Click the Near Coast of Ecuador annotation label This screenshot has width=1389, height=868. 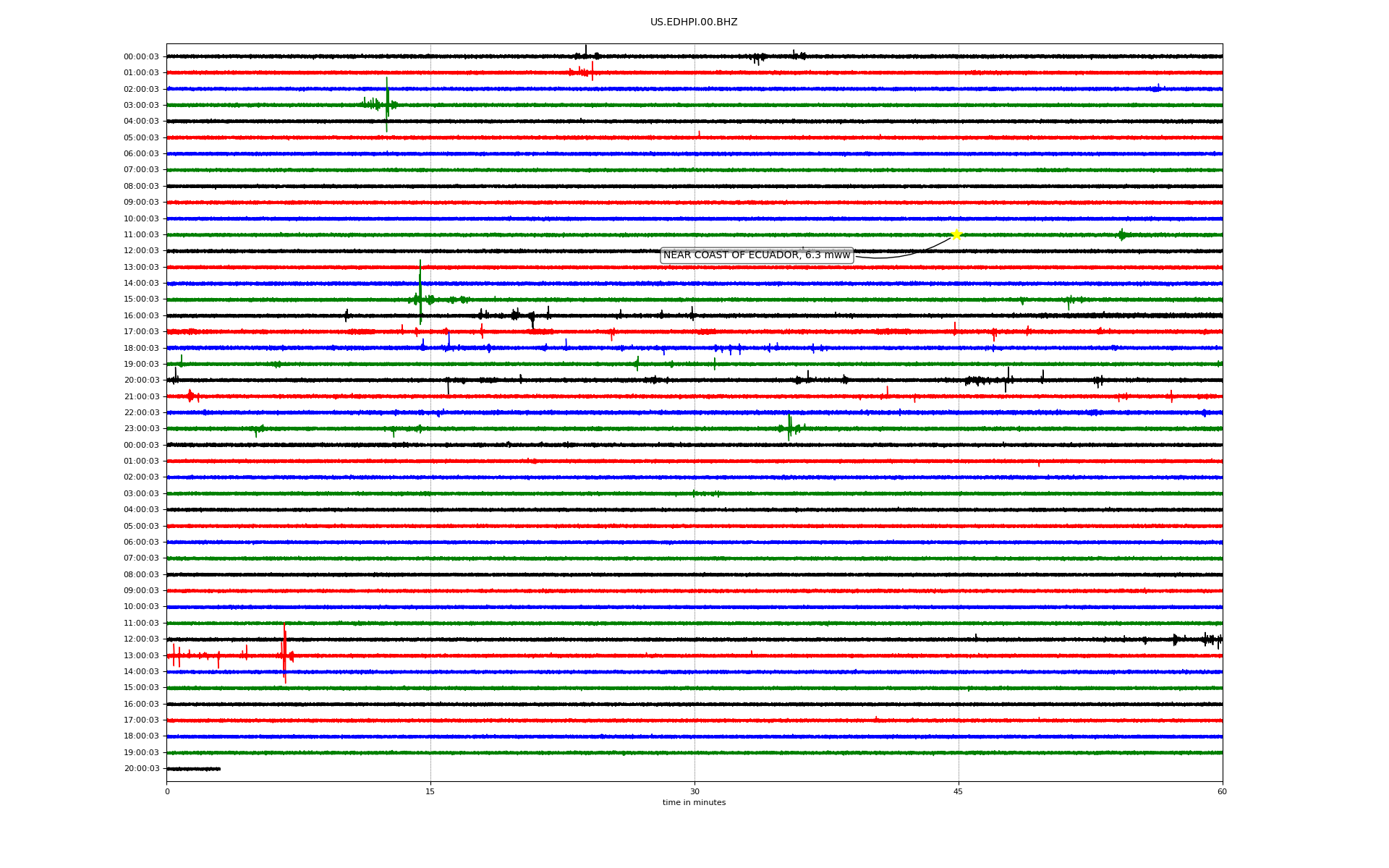click(756, 255)
